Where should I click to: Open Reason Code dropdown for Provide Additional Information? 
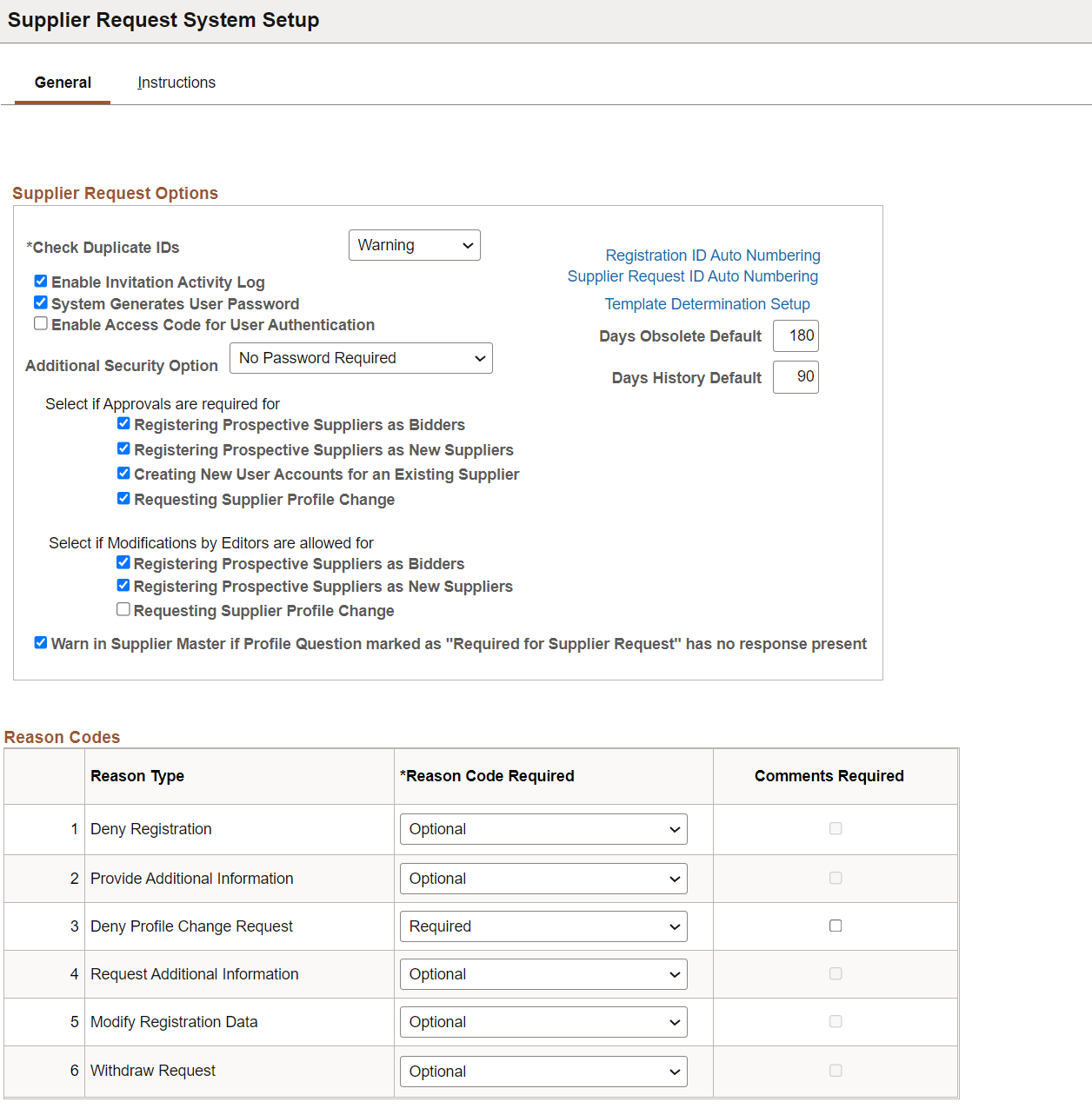(543, 879)
